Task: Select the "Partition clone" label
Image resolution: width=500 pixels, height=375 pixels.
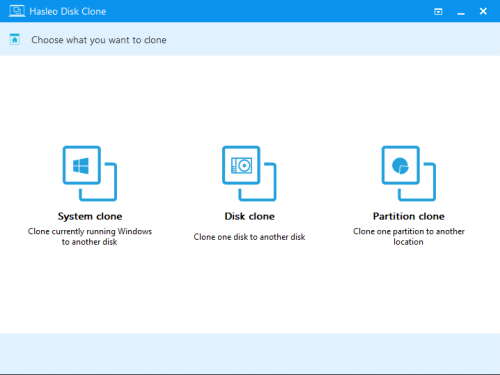Action: [x=409, y=216]
